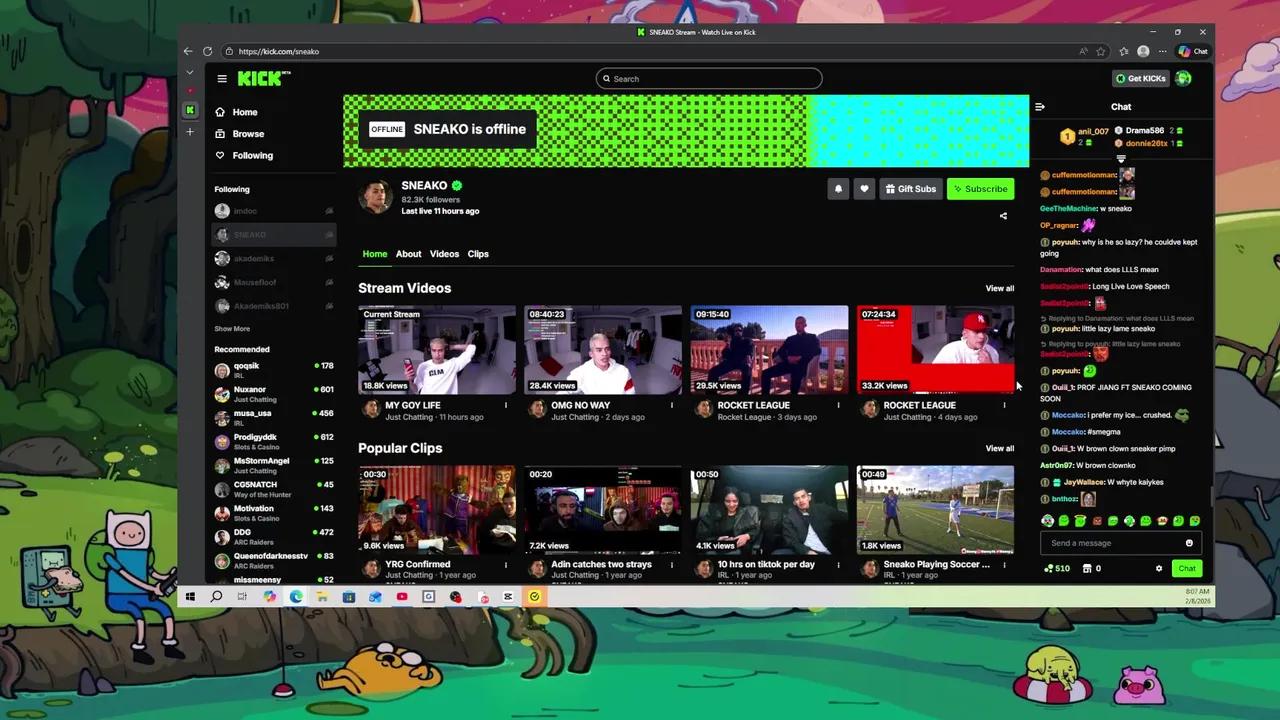Open recommended channel Nuxanor
The width and height of the screenshot is (1280, 720).
274,394
